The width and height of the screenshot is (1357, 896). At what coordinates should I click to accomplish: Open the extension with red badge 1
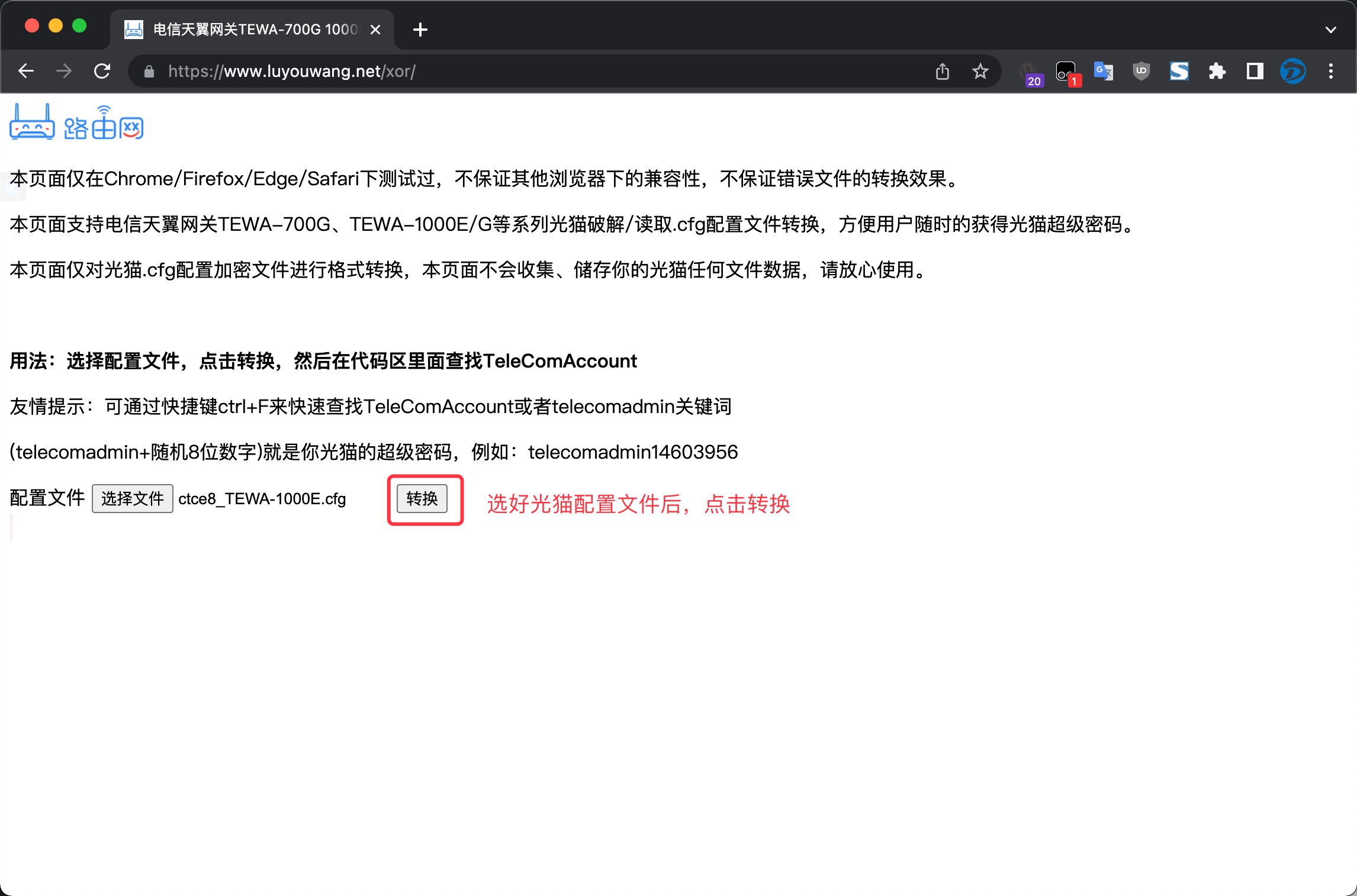[x=1066, y=73]
